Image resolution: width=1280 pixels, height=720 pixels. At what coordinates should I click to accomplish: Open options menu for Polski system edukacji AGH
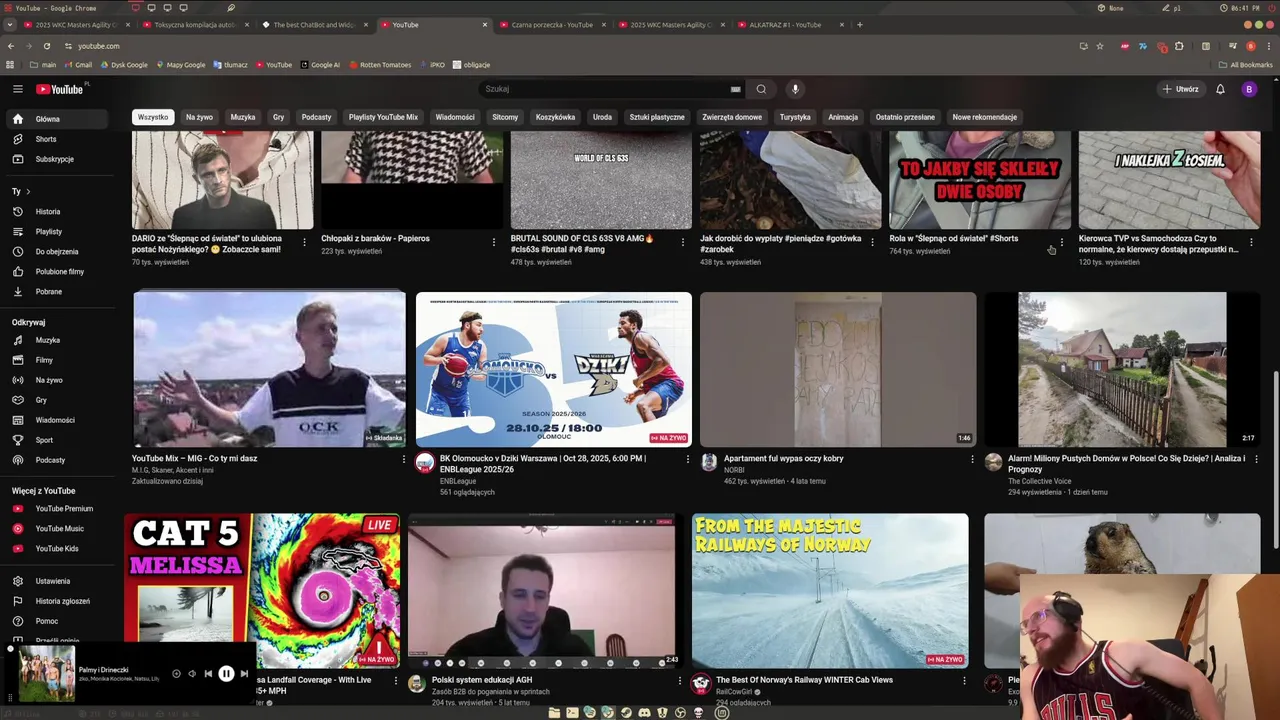(680, 681)
